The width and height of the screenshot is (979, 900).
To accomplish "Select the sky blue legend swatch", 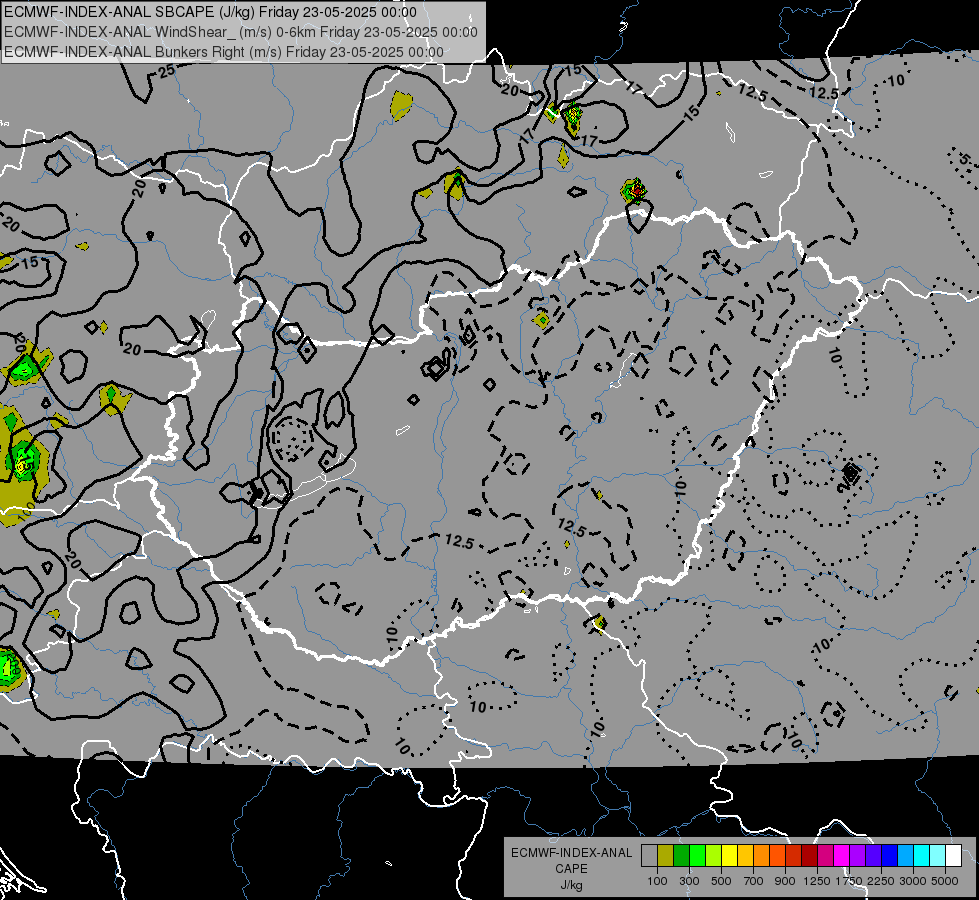I will [906, 855].
